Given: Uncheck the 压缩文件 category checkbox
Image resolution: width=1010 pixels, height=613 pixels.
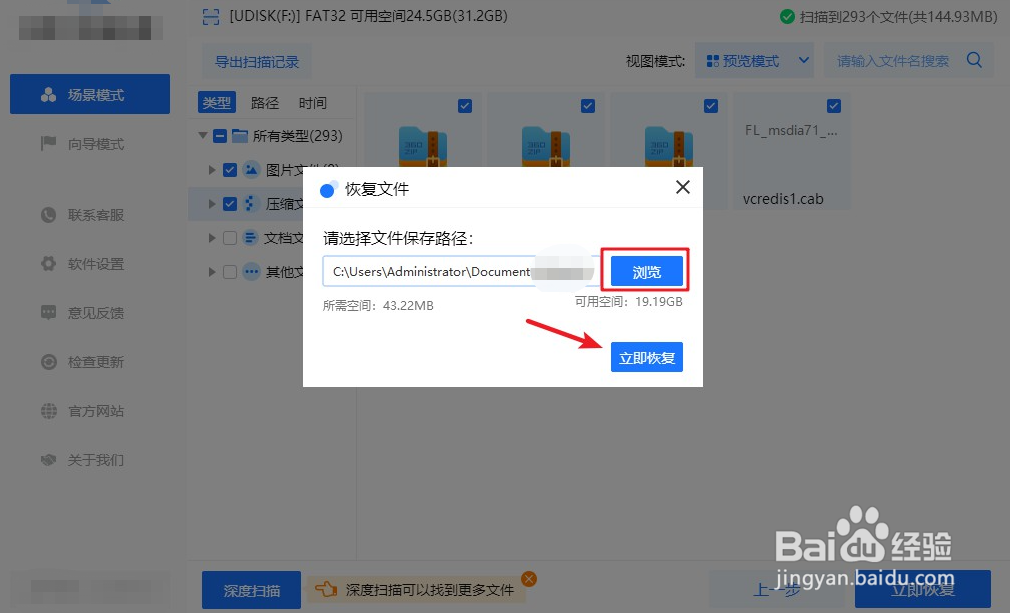Looking at the screenshot, I should 229,203.
